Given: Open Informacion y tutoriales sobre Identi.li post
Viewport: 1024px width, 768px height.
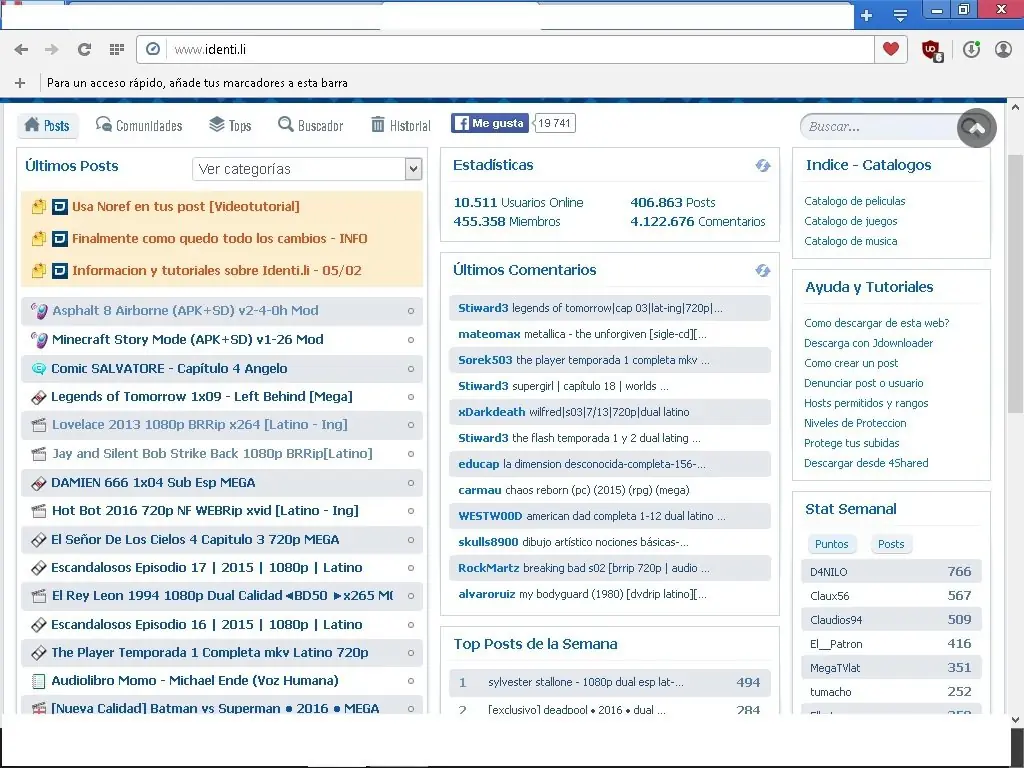Looking at the screenshot, I should (217, 271).
